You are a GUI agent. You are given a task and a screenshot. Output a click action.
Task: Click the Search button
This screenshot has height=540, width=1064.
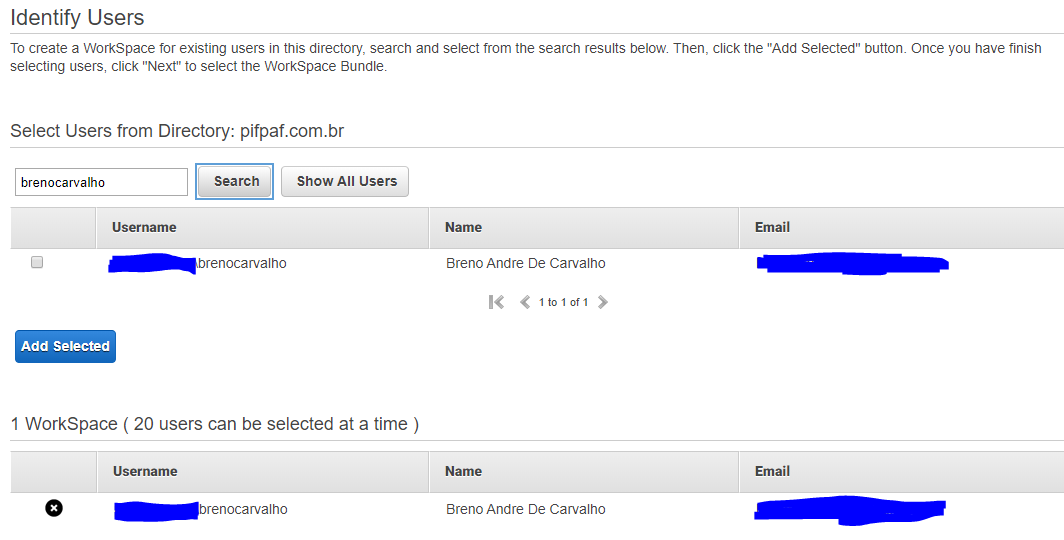pyautogui.click(x=236, y=181)
